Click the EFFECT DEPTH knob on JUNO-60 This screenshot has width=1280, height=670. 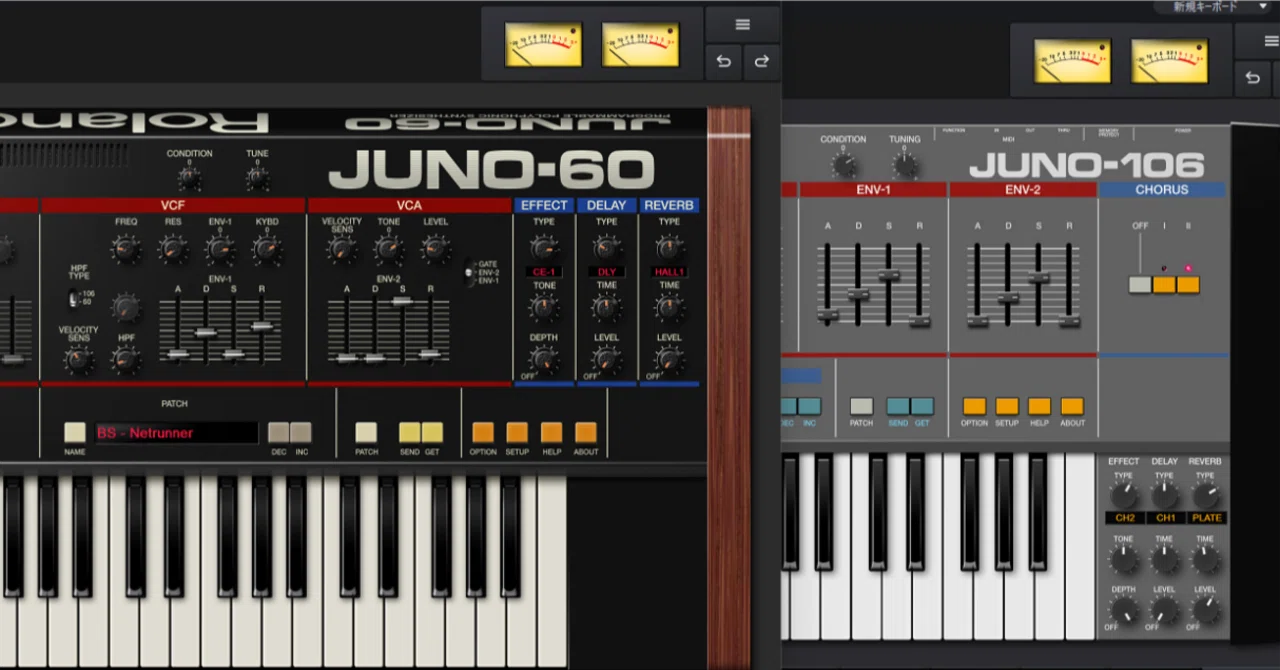click(544, 360)
